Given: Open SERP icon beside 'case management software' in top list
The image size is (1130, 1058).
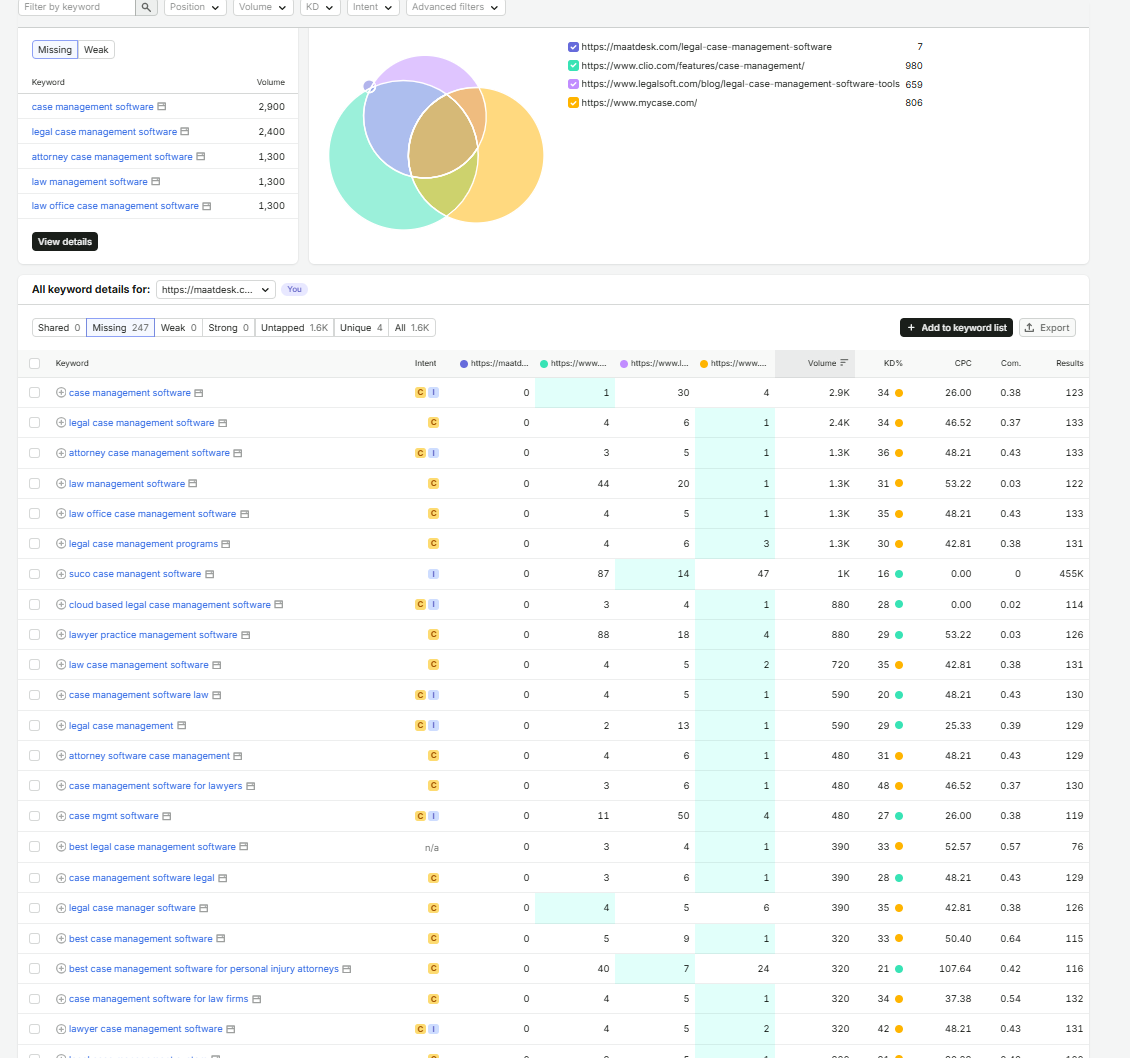Looking at the screenshot, I should [162, 107].
